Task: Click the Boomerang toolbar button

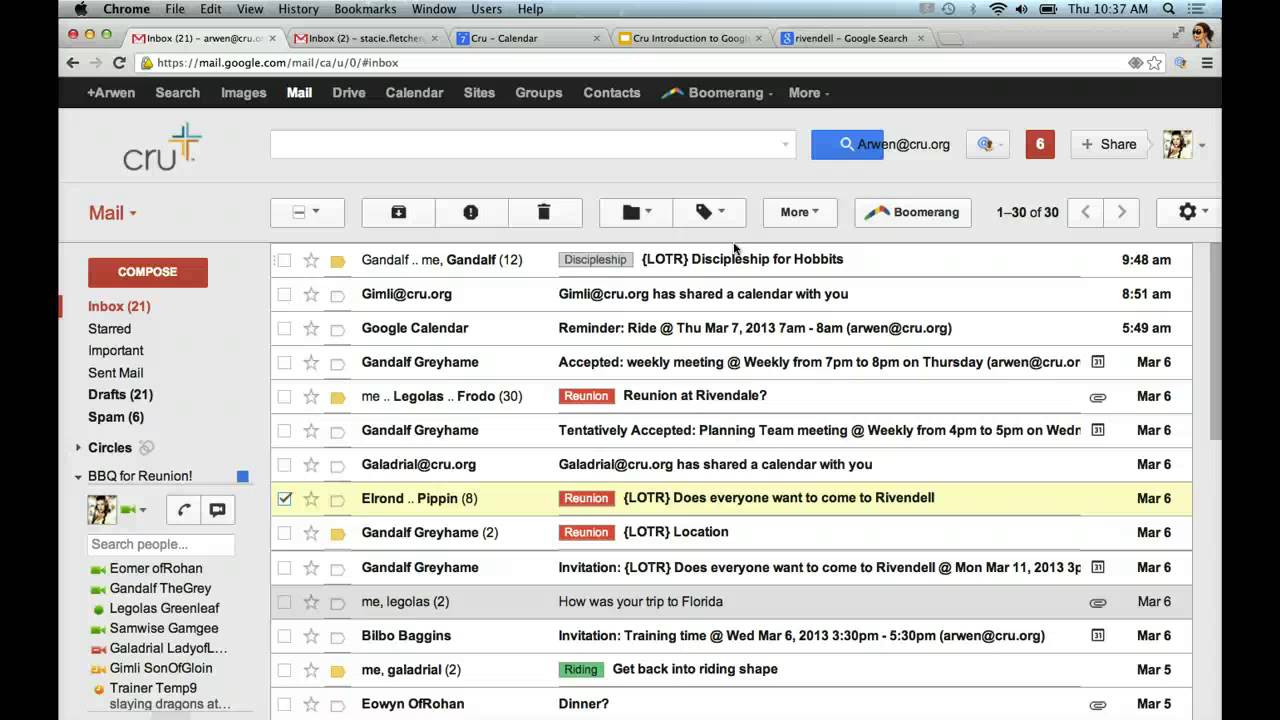Action: (912, 212)
